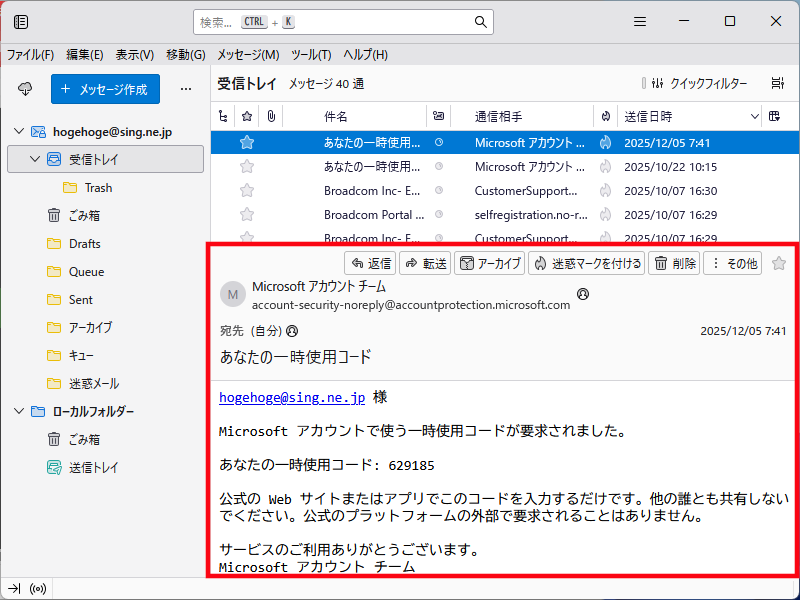Star the Broadcom Portal message

(x=247, y=215)
